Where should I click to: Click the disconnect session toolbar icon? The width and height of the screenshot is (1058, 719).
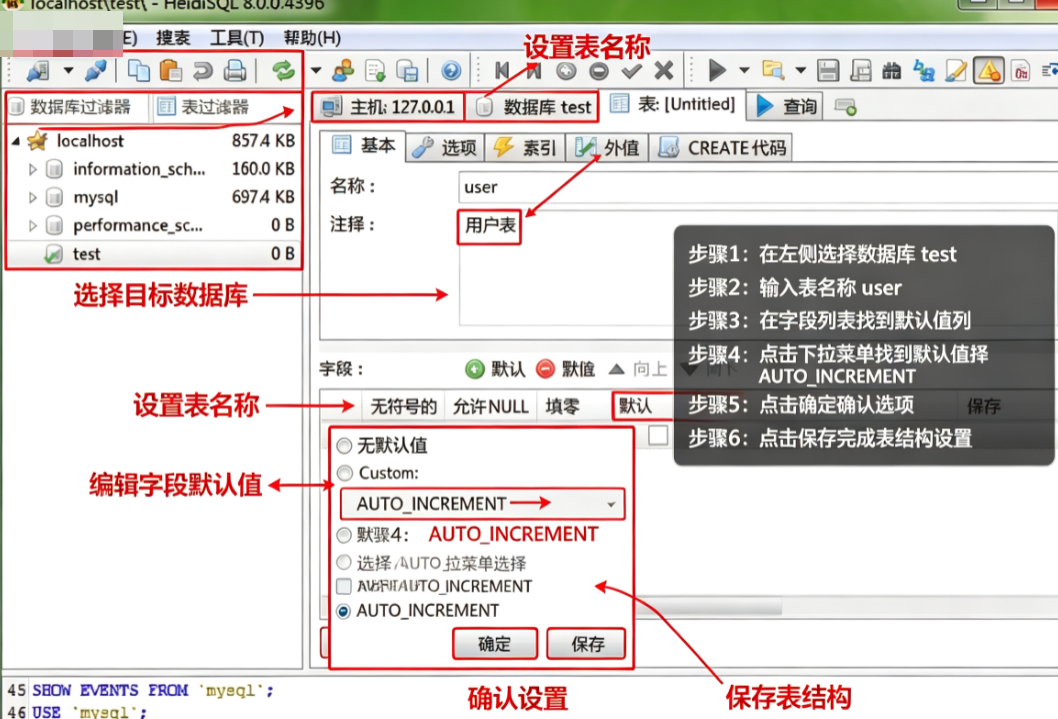96,70
